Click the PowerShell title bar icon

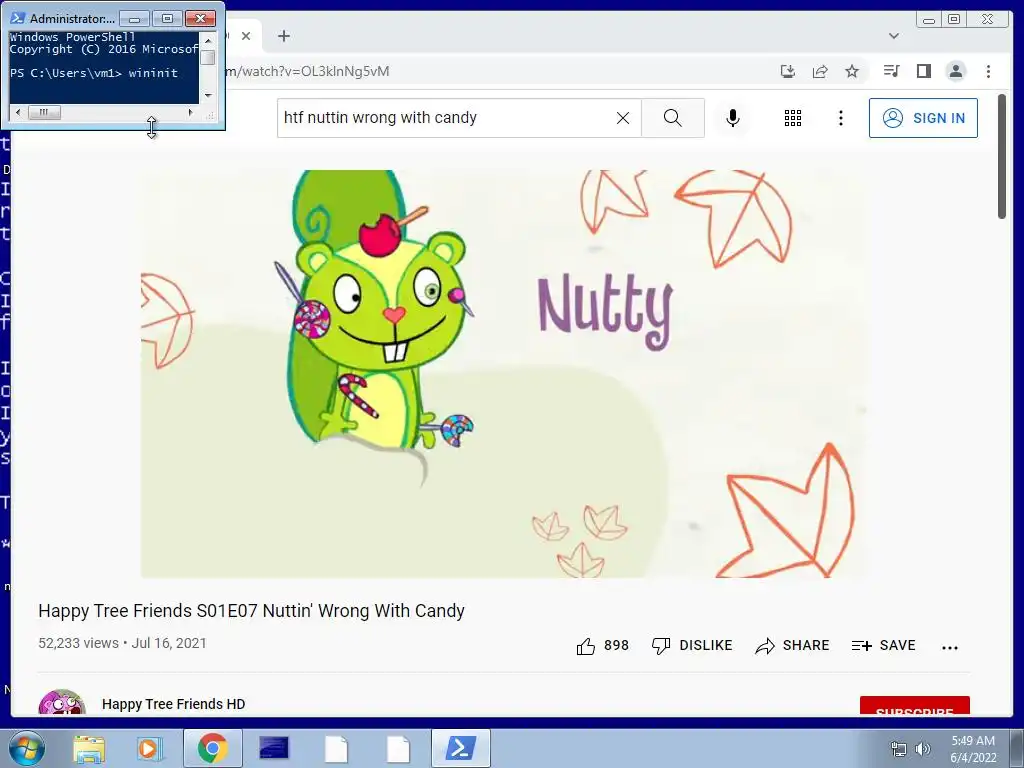[x=18, y=18]
